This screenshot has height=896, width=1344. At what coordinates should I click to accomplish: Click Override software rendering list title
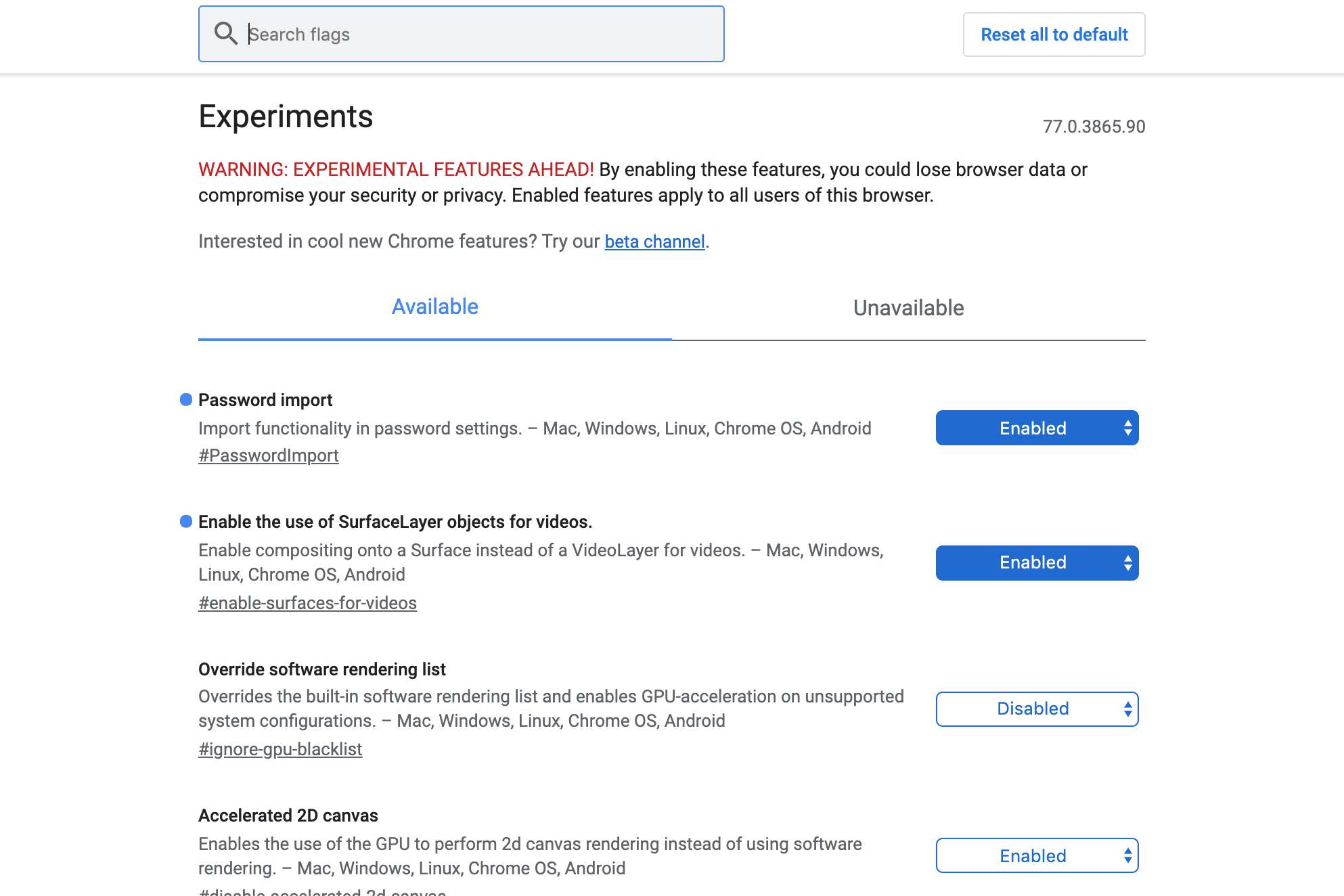pos(322,669)
